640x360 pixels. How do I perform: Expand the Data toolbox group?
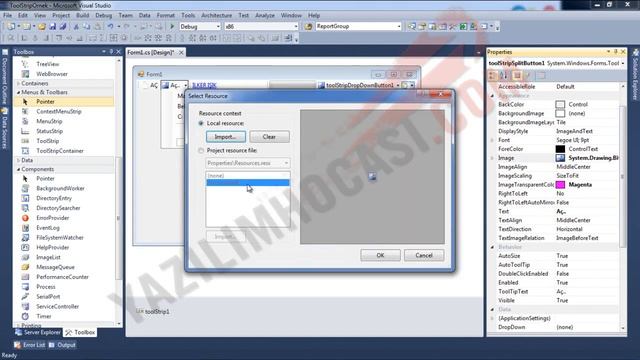[18, 160]
